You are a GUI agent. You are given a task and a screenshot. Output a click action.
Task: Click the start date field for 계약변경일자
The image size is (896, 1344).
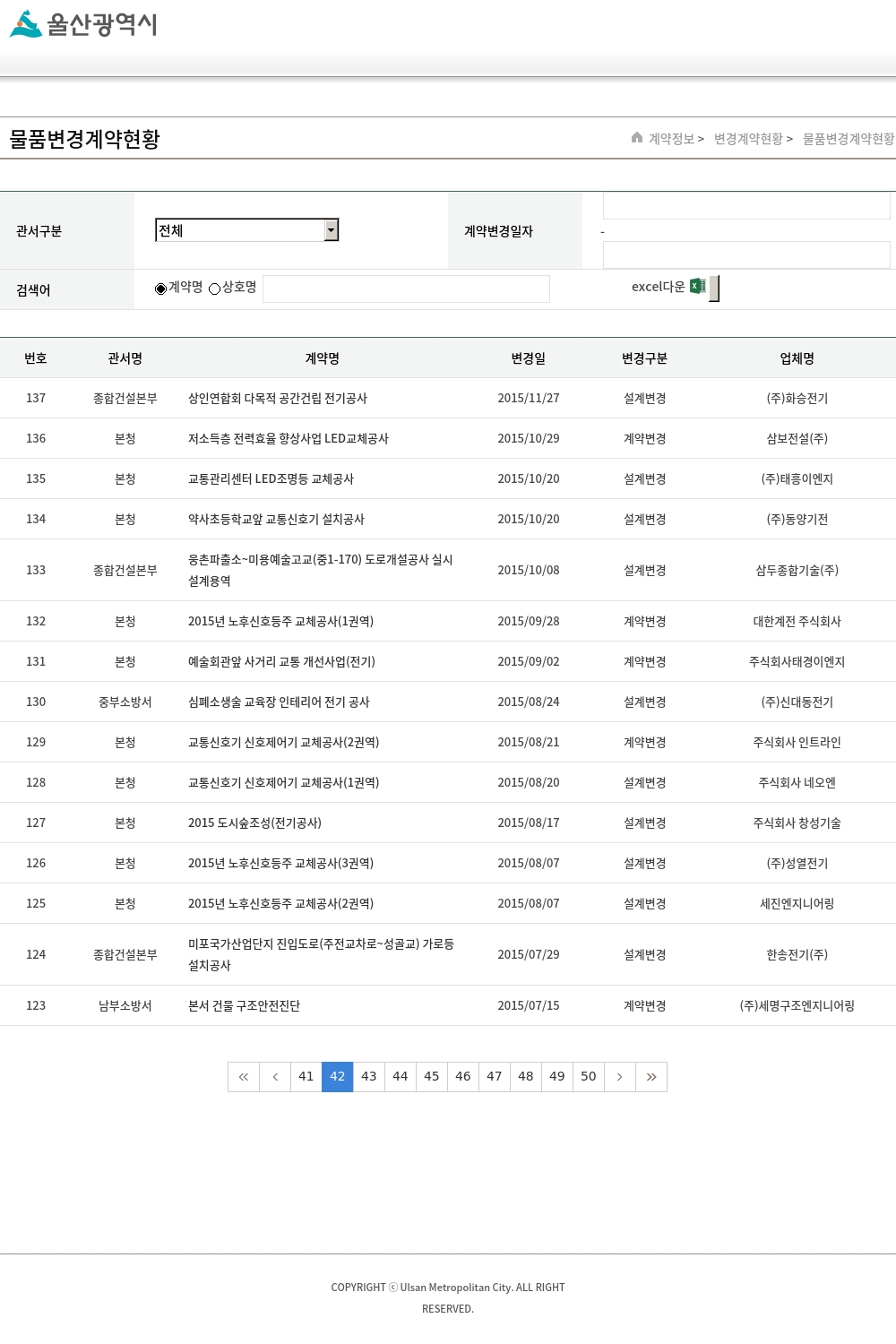coord(745,206)
